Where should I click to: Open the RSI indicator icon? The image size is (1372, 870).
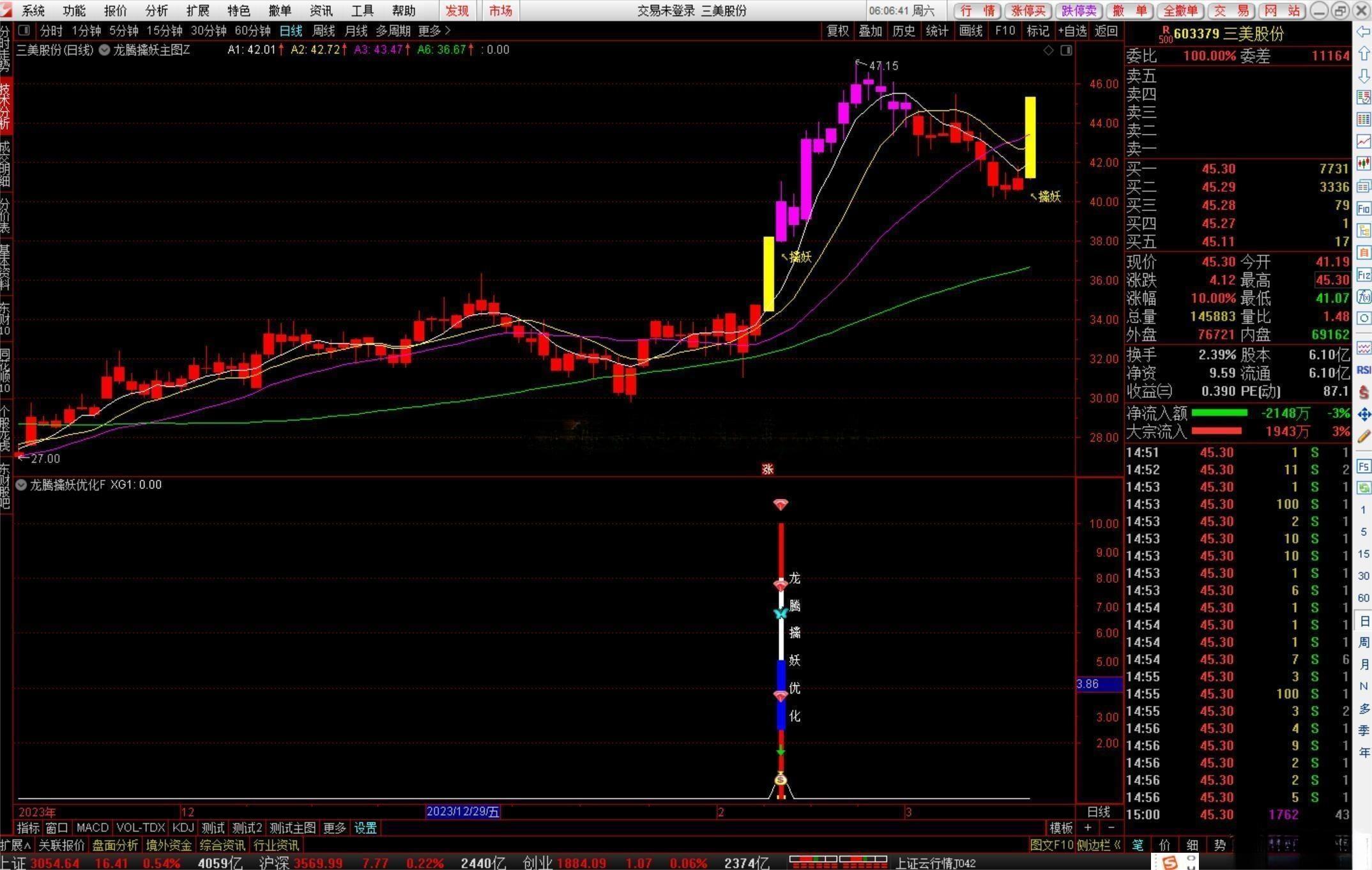pos(1363,370)
